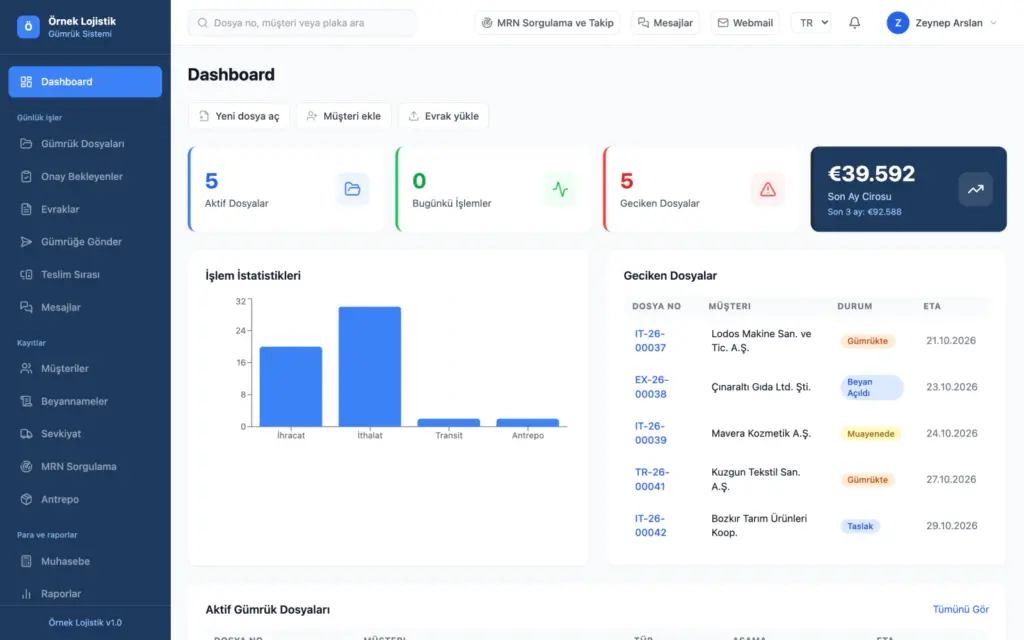The width and height of the screenshot is (1024, 640).
Task: Click the Sevkiyat truck icon in sidebar
Action: click(26, 434)
